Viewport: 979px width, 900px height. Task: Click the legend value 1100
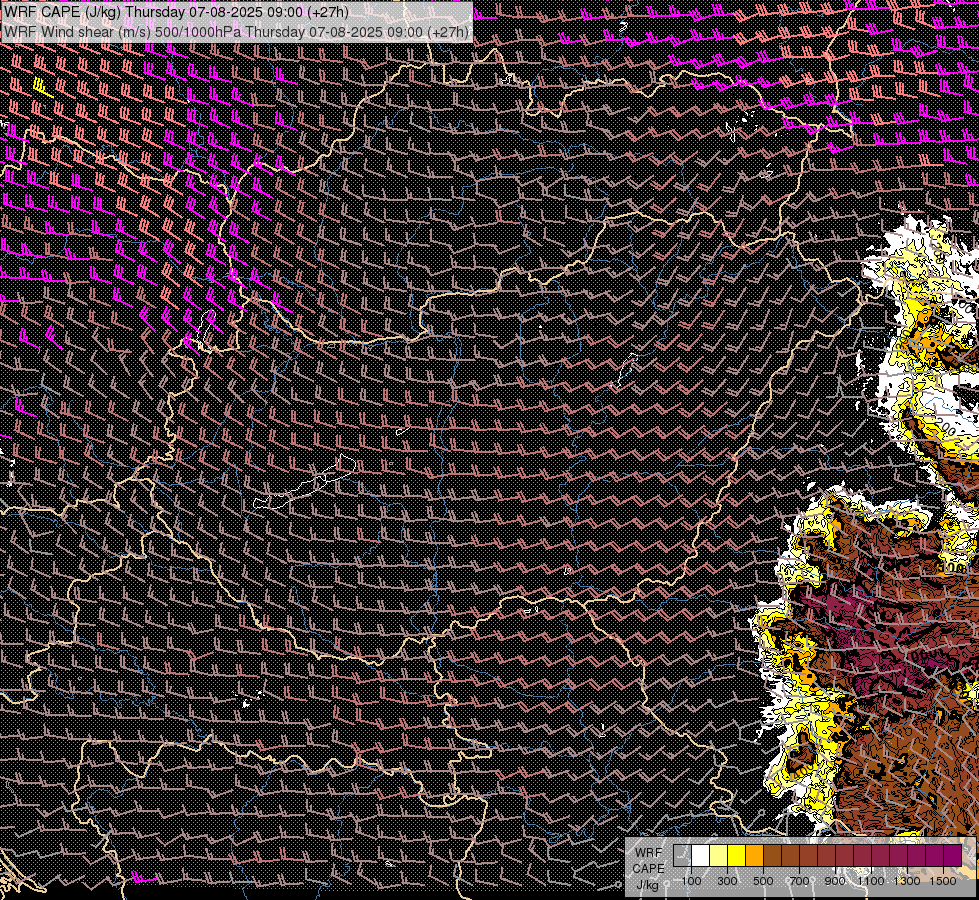(870, 881)
